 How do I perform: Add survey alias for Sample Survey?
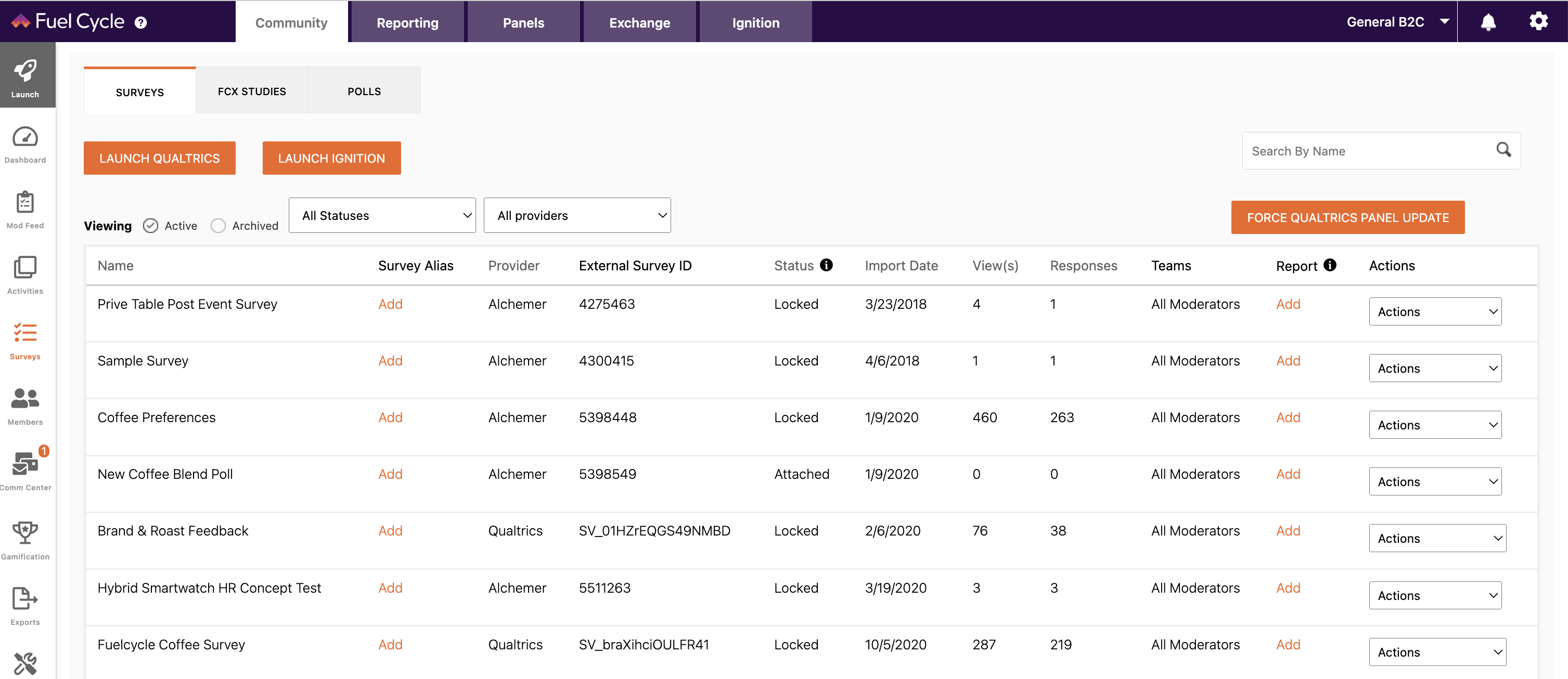[390, 361]
